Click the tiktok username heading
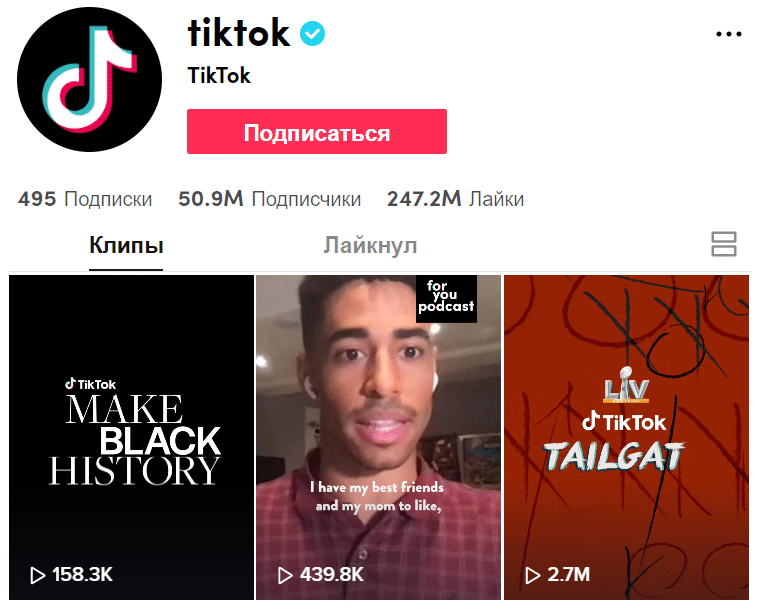Viewport: 757px width, 609px height. [x=239, y=33]
